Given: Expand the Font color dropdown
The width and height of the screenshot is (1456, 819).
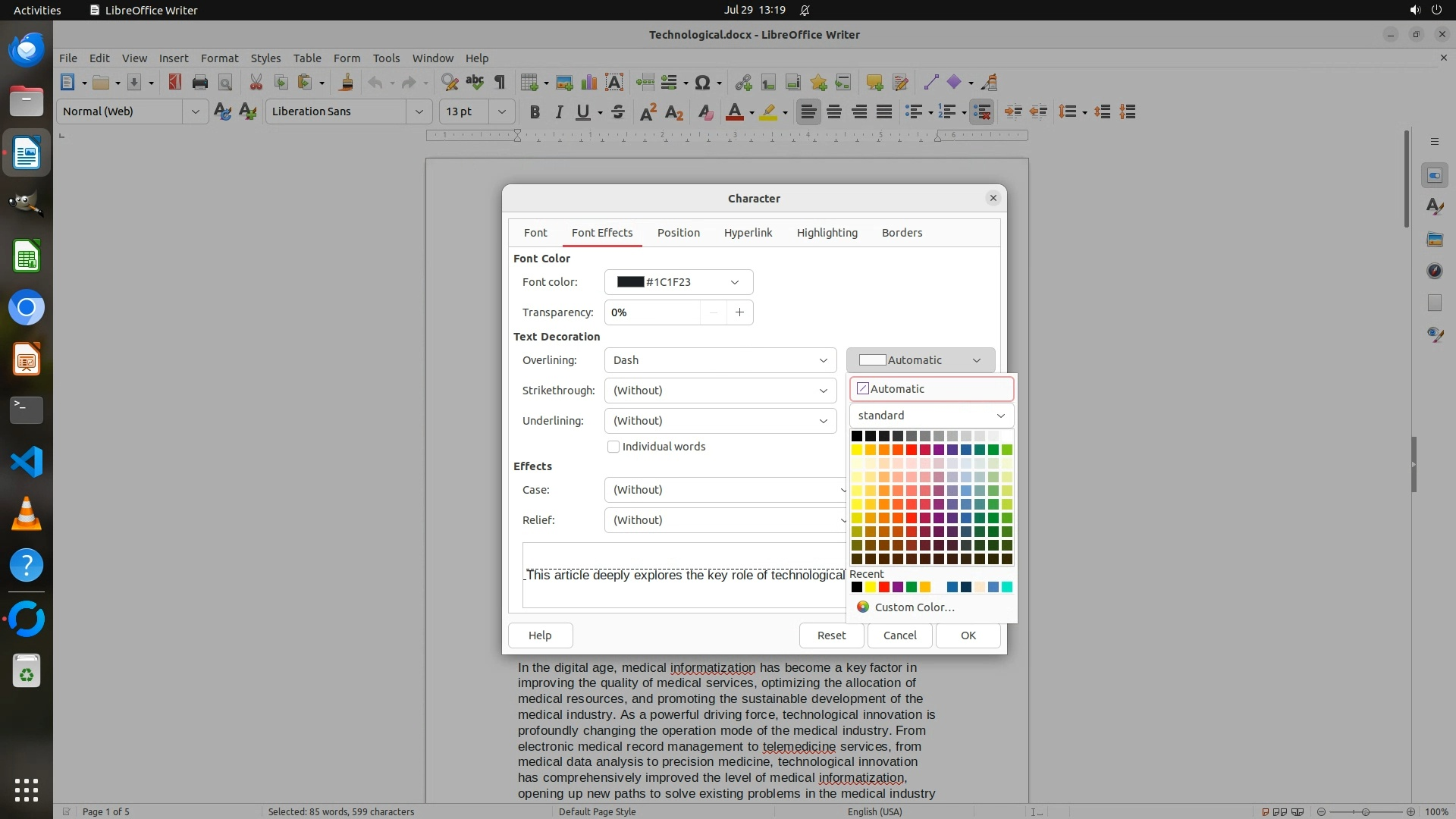Looking at the screenshot, I should pyautogui.click(x=734, y=282).
